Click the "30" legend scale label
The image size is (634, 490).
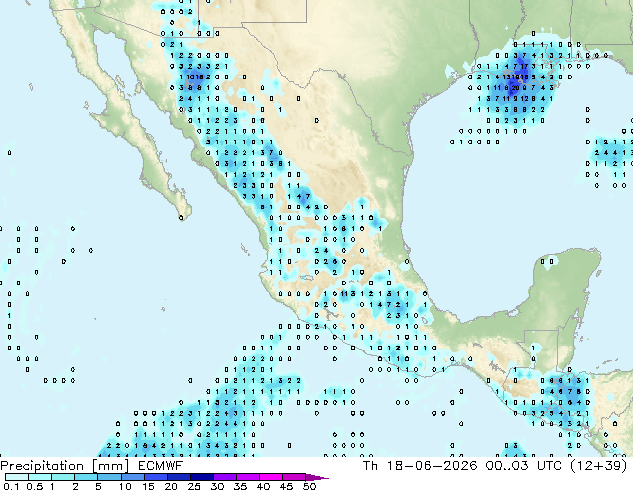click(x=217, y=486)
